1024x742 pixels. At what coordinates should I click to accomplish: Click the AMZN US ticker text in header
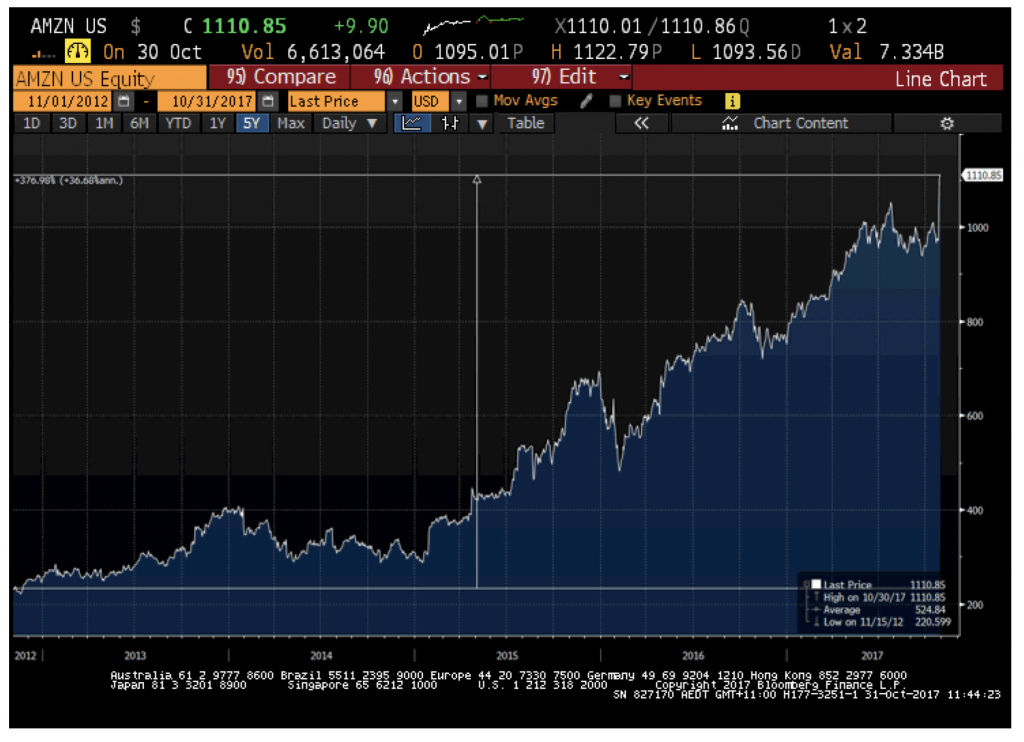pos(69,26)
